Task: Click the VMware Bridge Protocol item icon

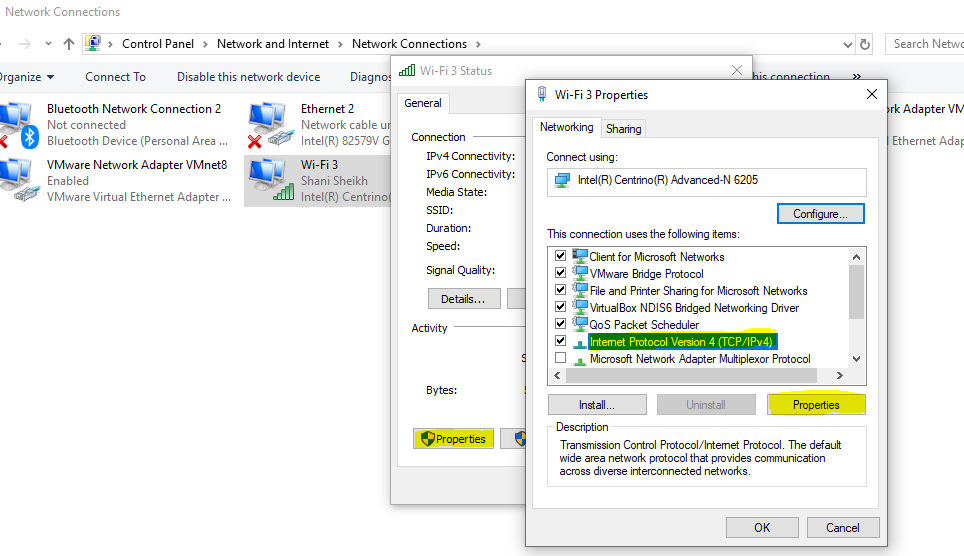Action: [580, 273]
